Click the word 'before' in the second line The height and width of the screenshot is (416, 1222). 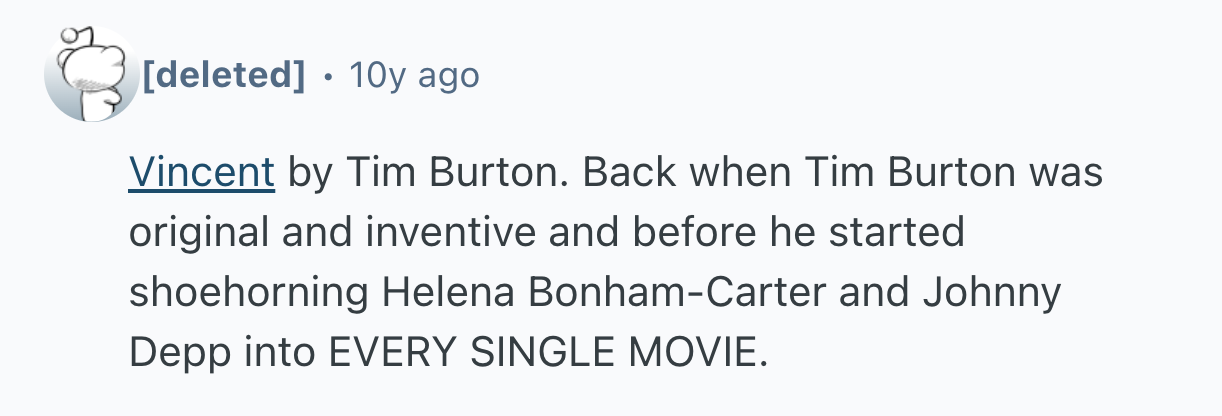tap(681, 233)
